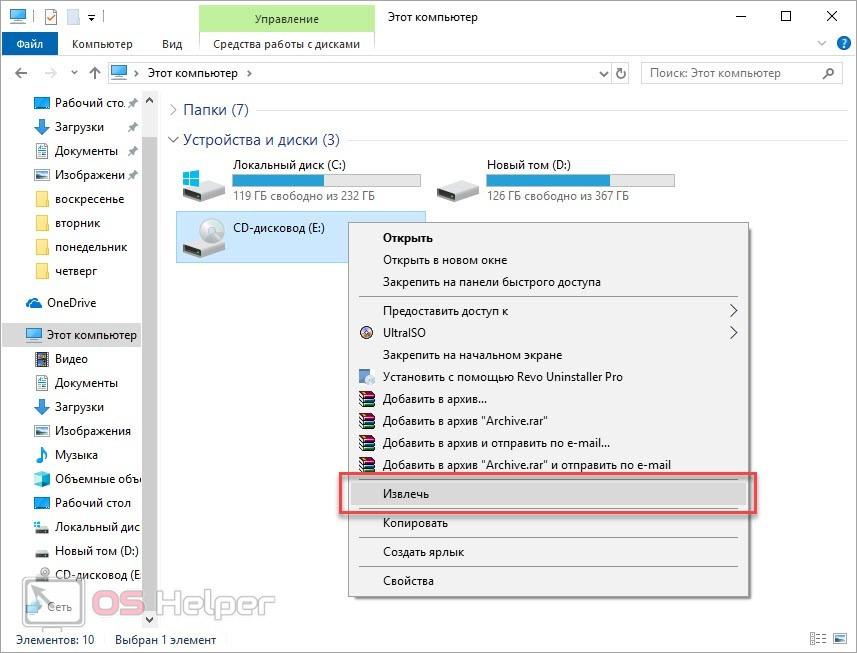Image resolution: width=857 pixels, height=653 pixels.
Task: Click the Properties quick access toolbar icon
Action: [x=50, y=17]
